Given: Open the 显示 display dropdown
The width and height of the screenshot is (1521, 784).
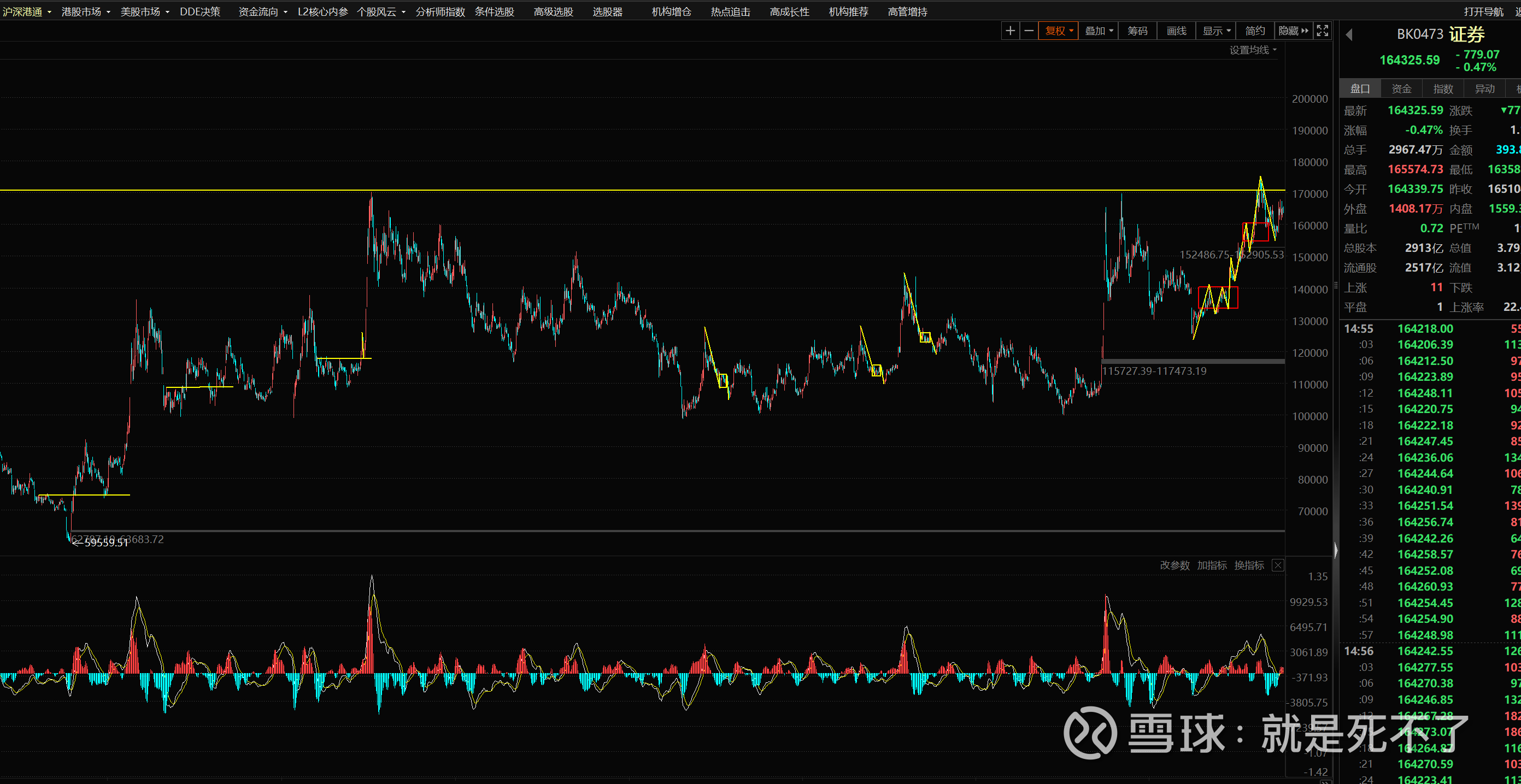Looking at the screenshot, I should point(1217,31).
